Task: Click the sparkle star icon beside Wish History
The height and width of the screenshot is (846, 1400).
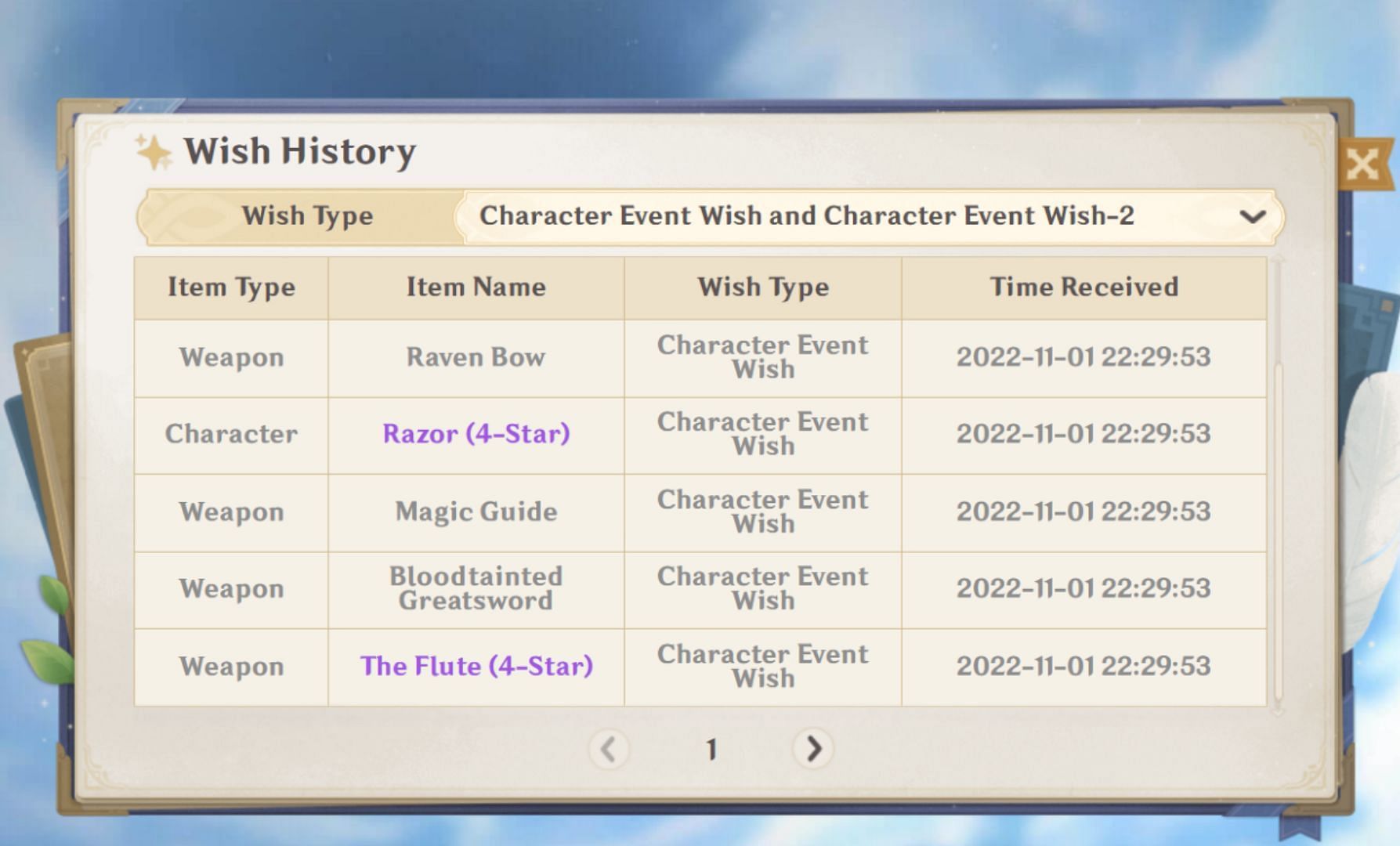Action: point(154,152)
